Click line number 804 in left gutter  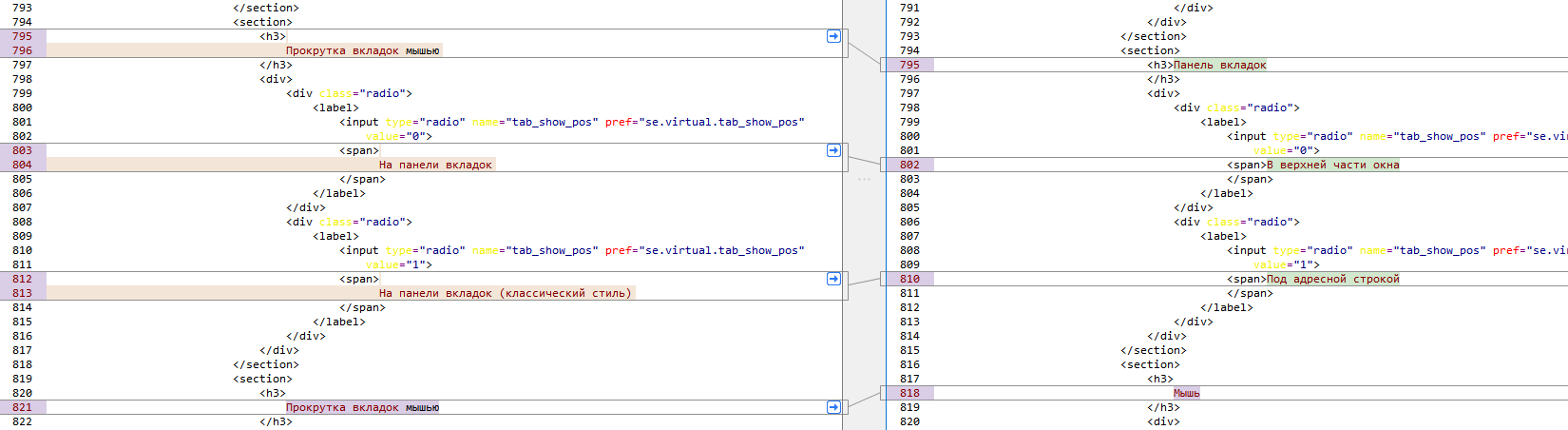(23, 165)
